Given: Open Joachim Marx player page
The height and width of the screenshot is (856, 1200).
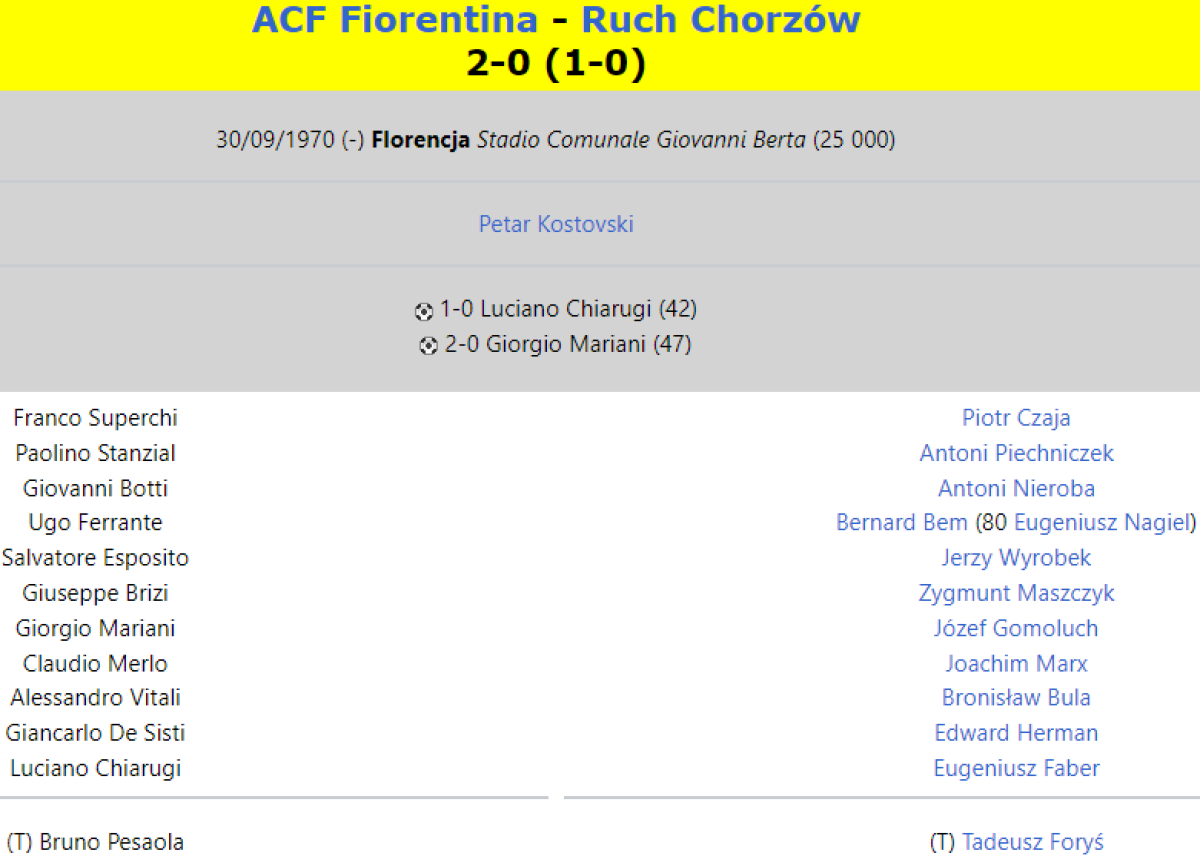Looking at the screenshot, I should (x=1016, y=663).
